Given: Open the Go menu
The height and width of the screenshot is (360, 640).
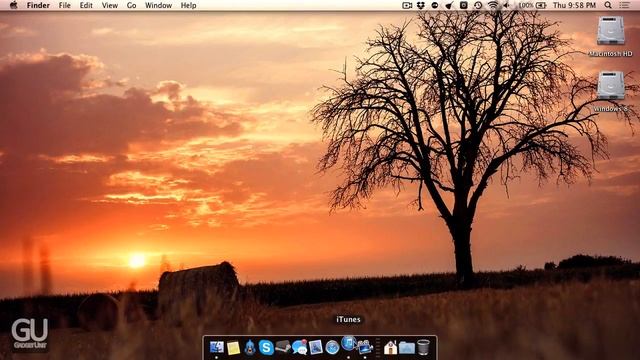Looking at the screenshot, I should click(131, 5).
